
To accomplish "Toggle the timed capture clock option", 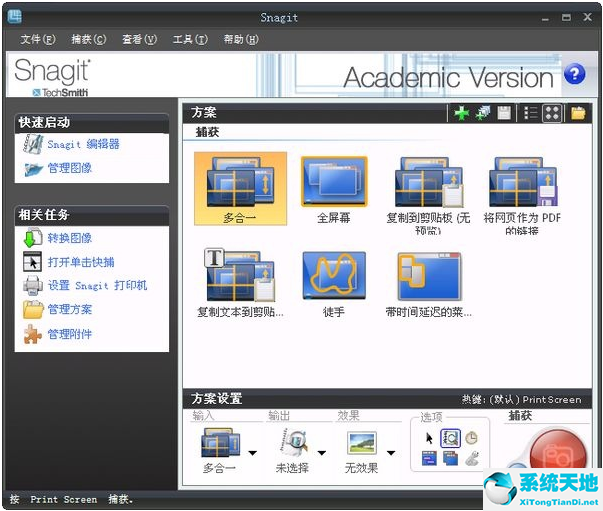I will coord(471,438).
